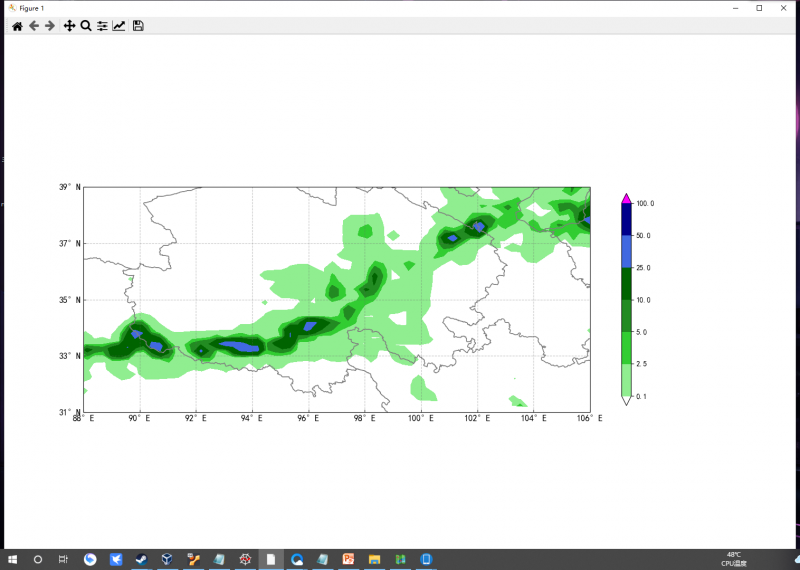
Task: Go forward to next view
Action: 50,26
